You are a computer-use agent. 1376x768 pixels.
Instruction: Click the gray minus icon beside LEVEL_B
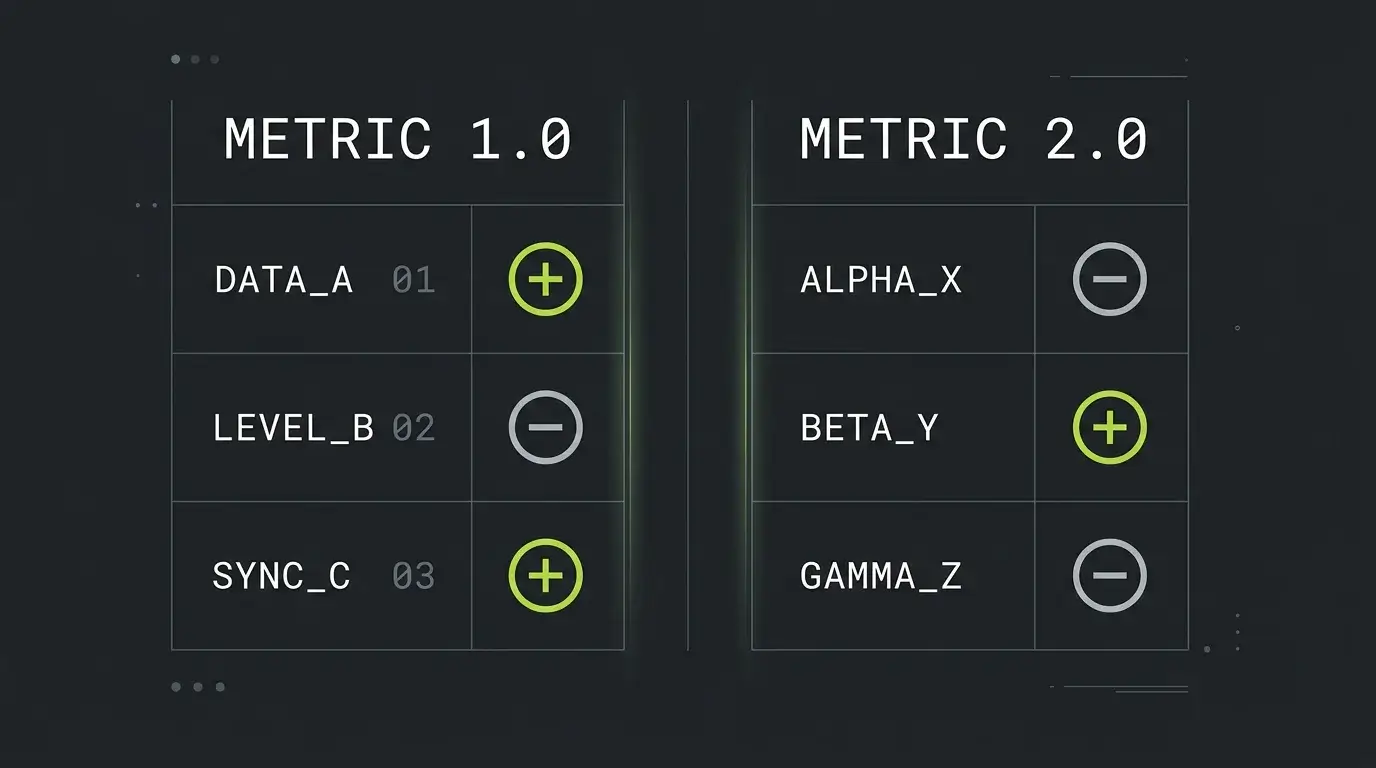[545, 427]
